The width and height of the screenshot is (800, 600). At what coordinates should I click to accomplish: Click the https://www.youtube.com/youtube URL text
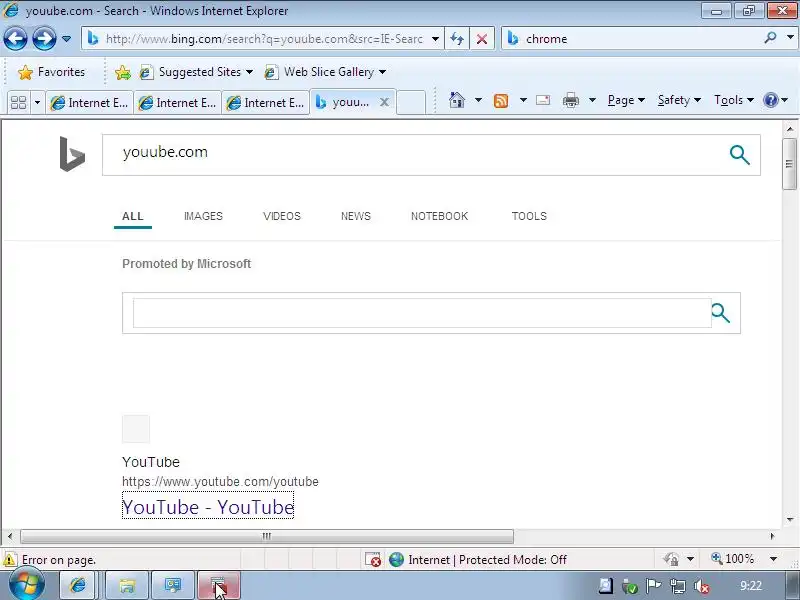click(220, 482)
